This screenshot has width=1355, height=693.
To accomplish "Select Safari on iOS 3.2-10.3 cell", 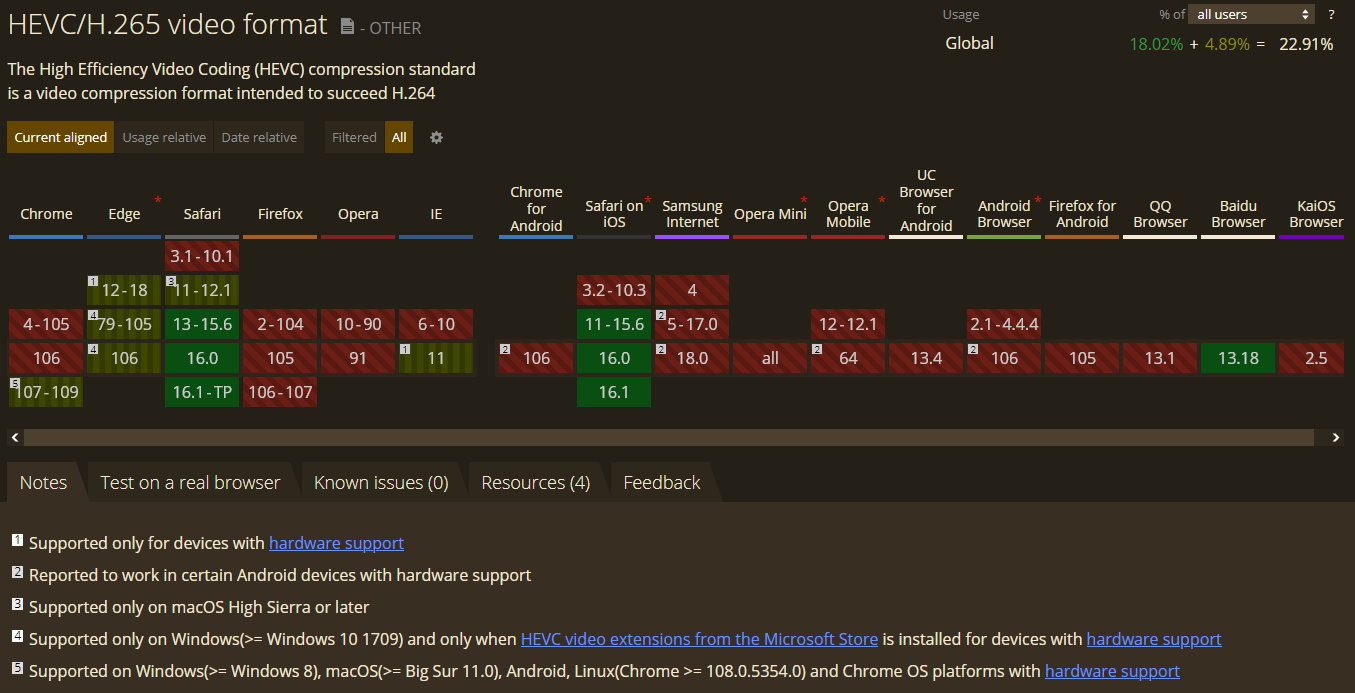I will pos(614,290).
